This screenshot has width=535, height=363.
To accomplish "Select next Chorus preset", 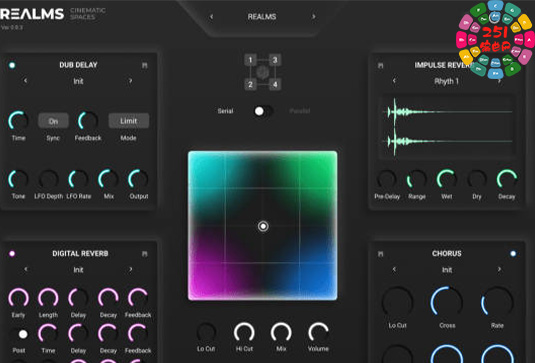I will 499,269.
